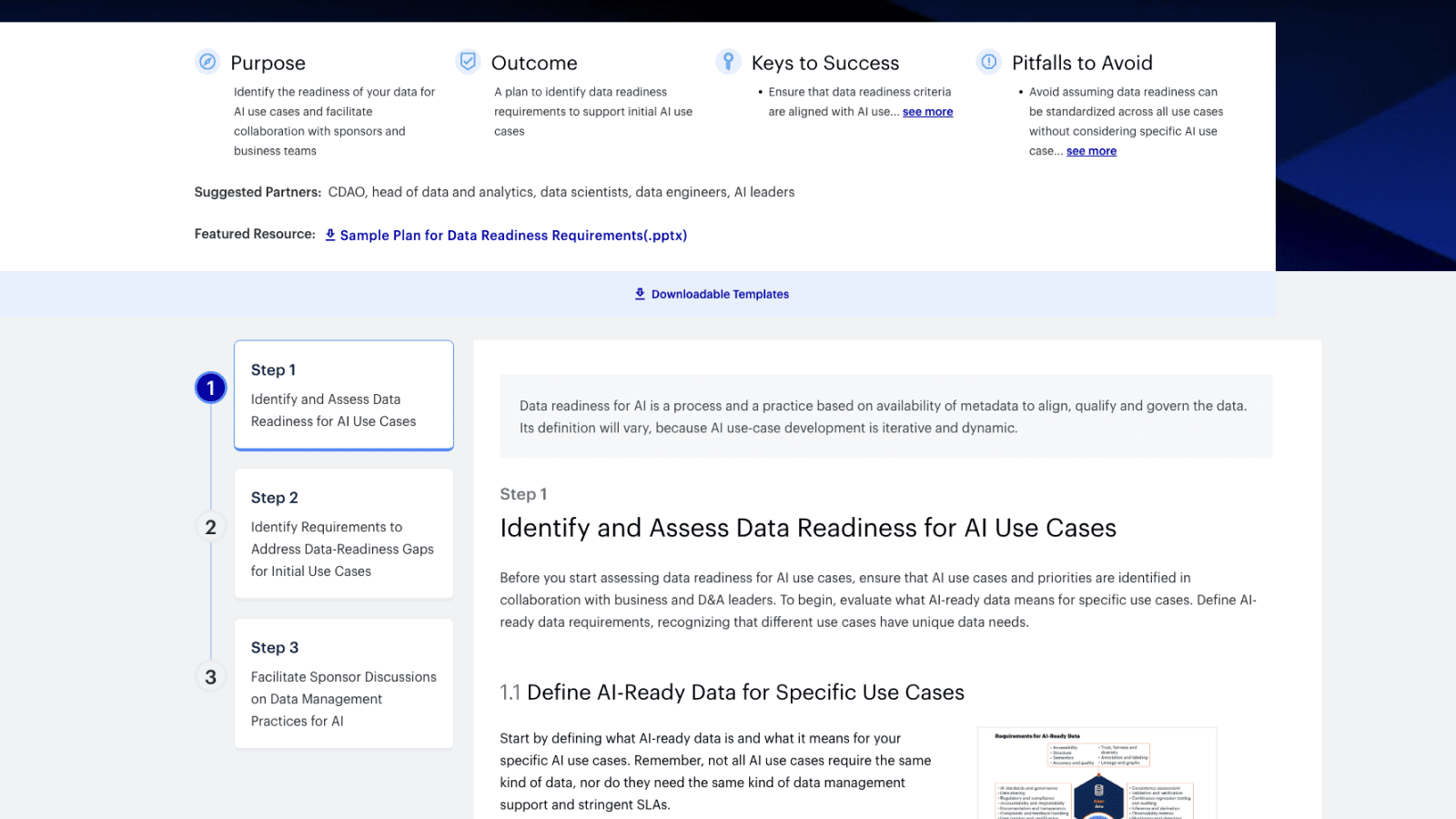The height and width of the screenshot is (819, 1456).
Task: Click download icon next to Downloadable Templates
Action: pyautogui.click(x=640, y=294)
